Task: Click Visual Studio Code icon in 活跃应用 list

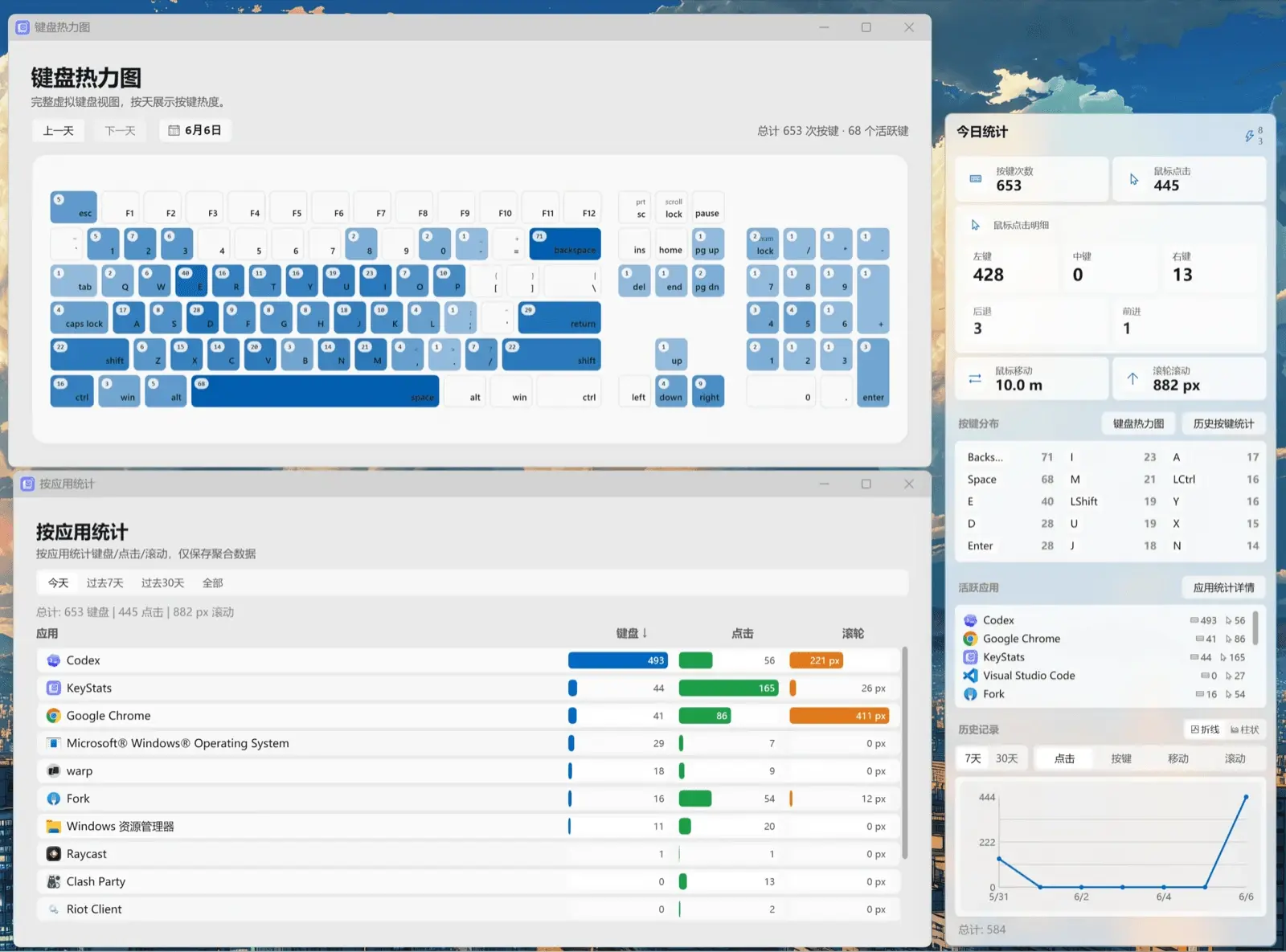Action: click(x=970, y=676)
